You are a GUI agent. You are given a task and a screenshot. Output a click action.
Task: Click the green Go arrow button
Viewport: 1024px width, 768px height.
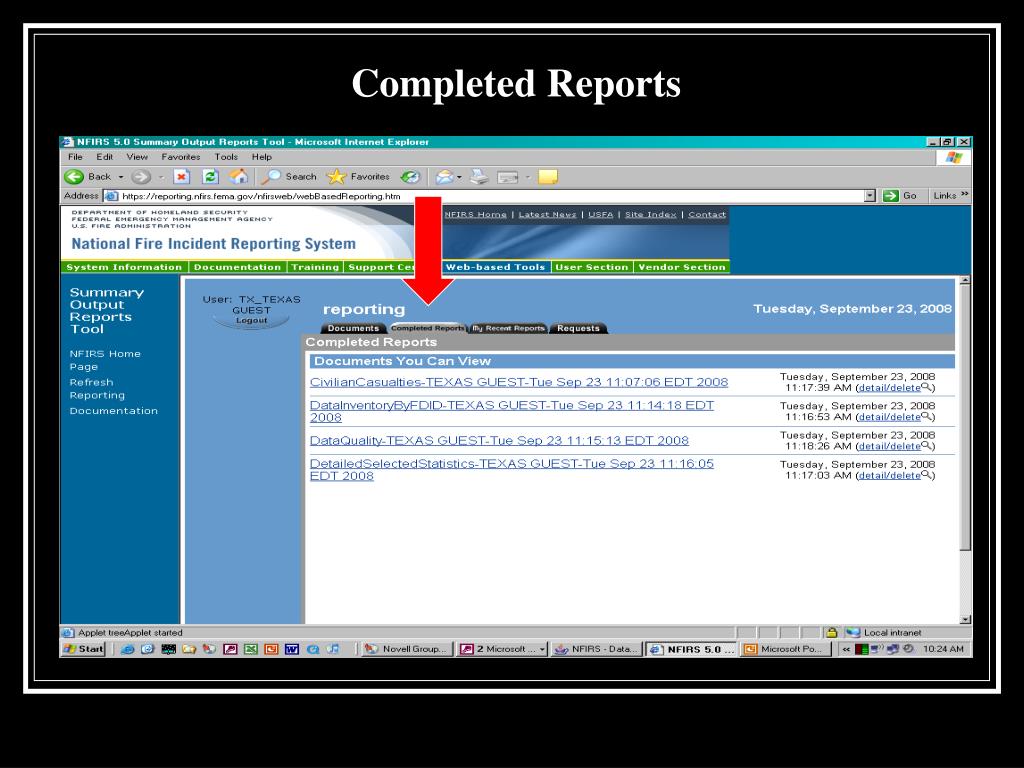(x=891, y=196)
